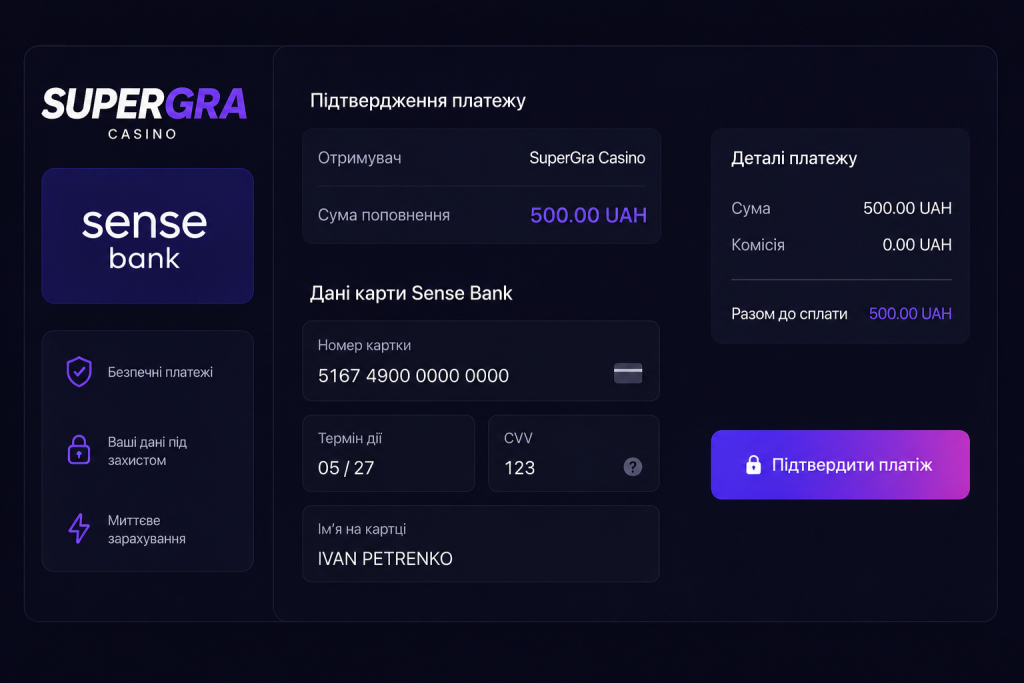The height and width of the screenshot is (683, 1024).
Task: Click the Сума row value 500.00 UAH
Action: coord(907,208)
